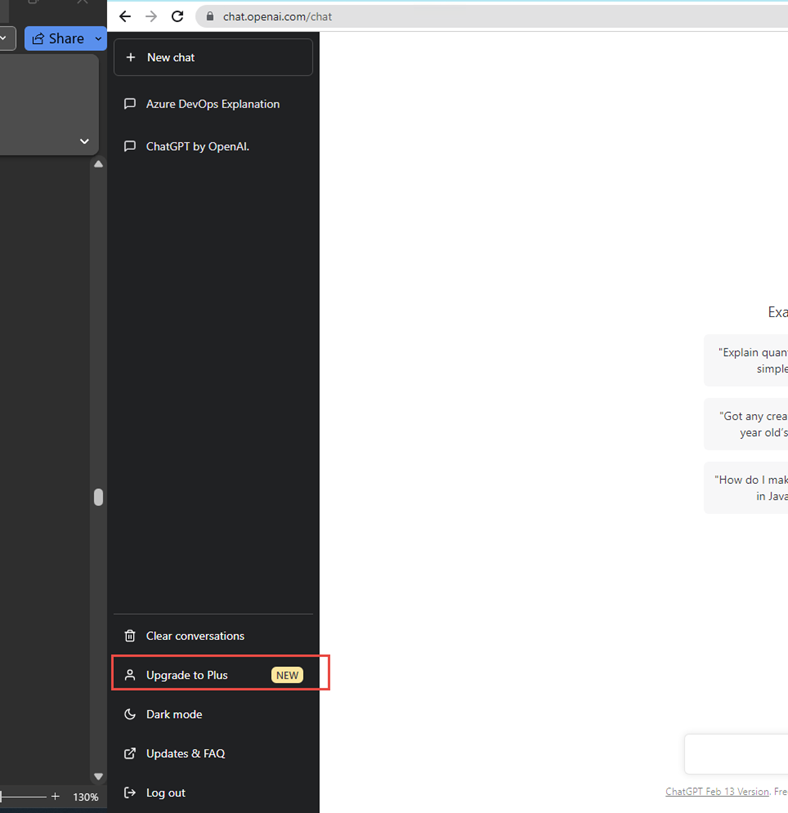Open the Share dropdown arrow
This screenshot has width=788, height=813.
click(98, 38)
